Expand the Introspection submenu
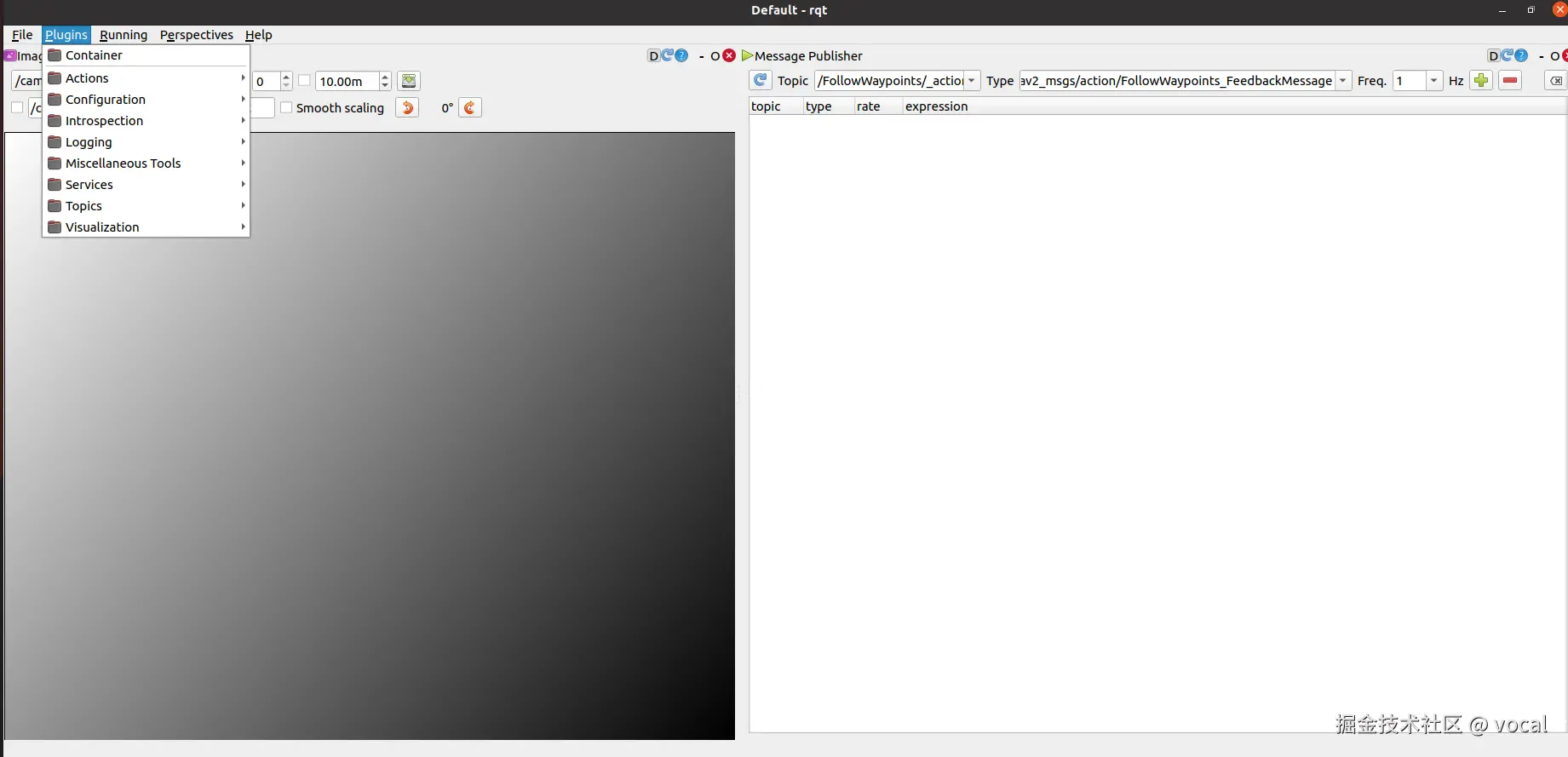 click(x=146, y=120)
